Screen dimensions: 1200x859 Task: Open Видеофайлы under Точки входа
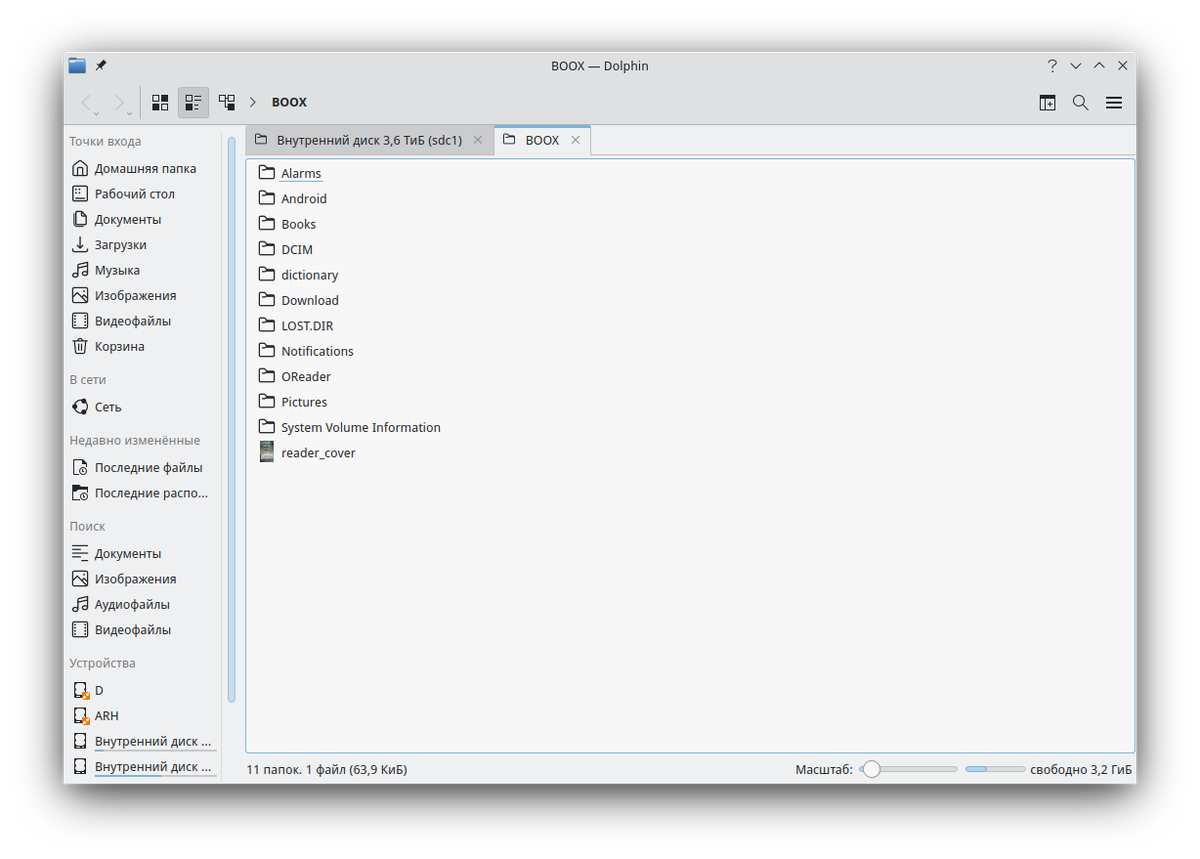pos(145,321)
